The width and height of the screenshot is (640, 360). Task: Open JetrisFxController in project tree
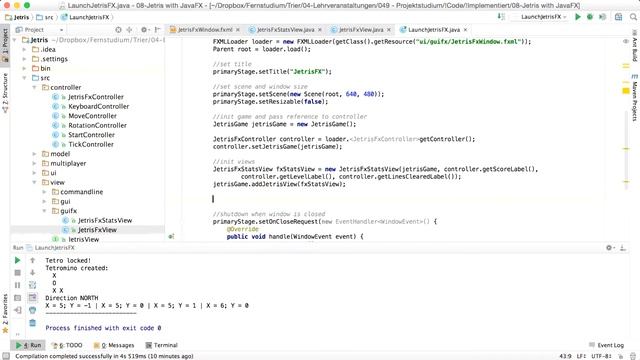click(96, 97)
